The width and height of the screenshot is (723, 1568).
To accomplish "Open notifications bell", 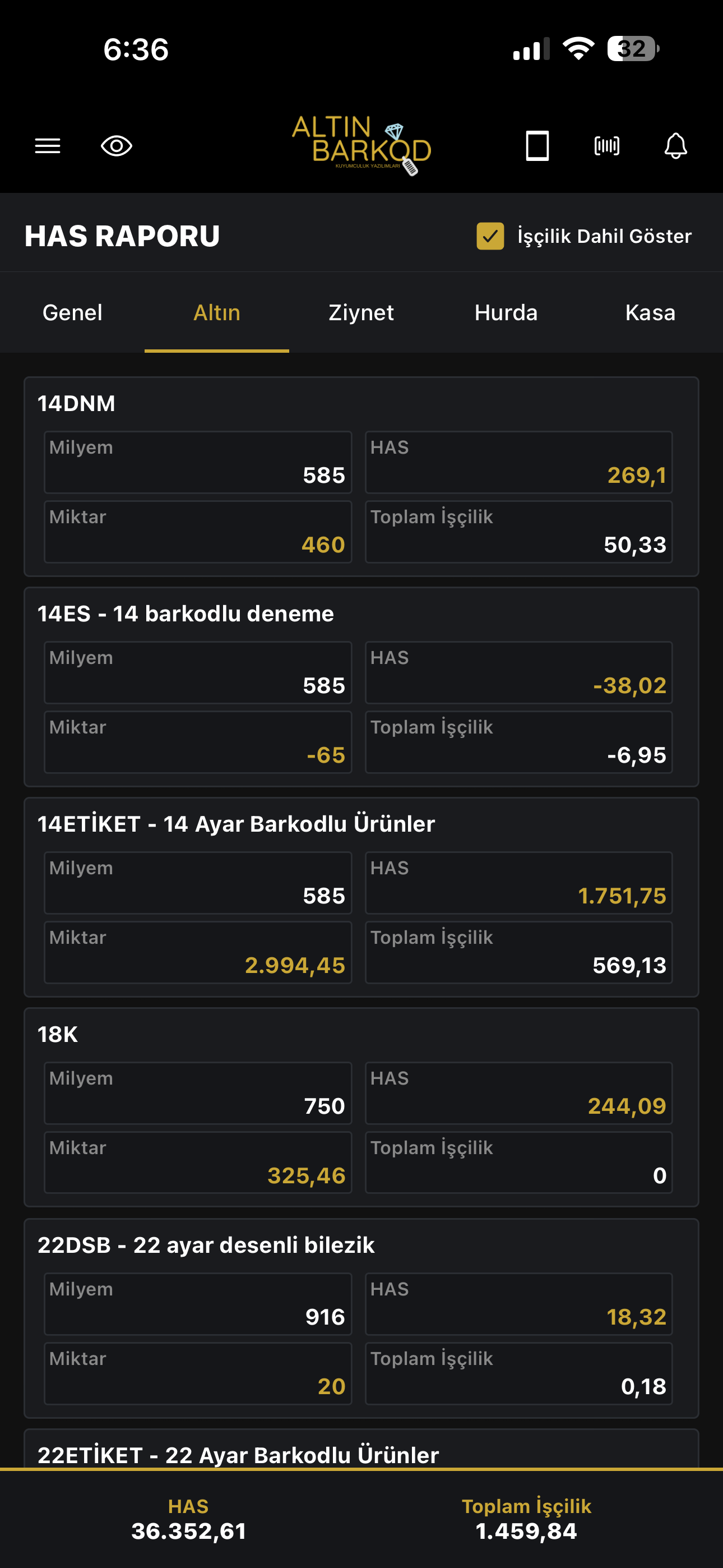I will point(675,146).
